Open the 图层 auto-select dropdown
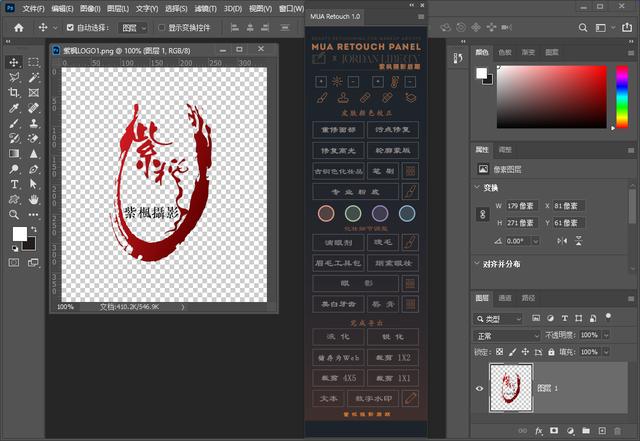Screen dimensions: 640x441 click(133, 28)
